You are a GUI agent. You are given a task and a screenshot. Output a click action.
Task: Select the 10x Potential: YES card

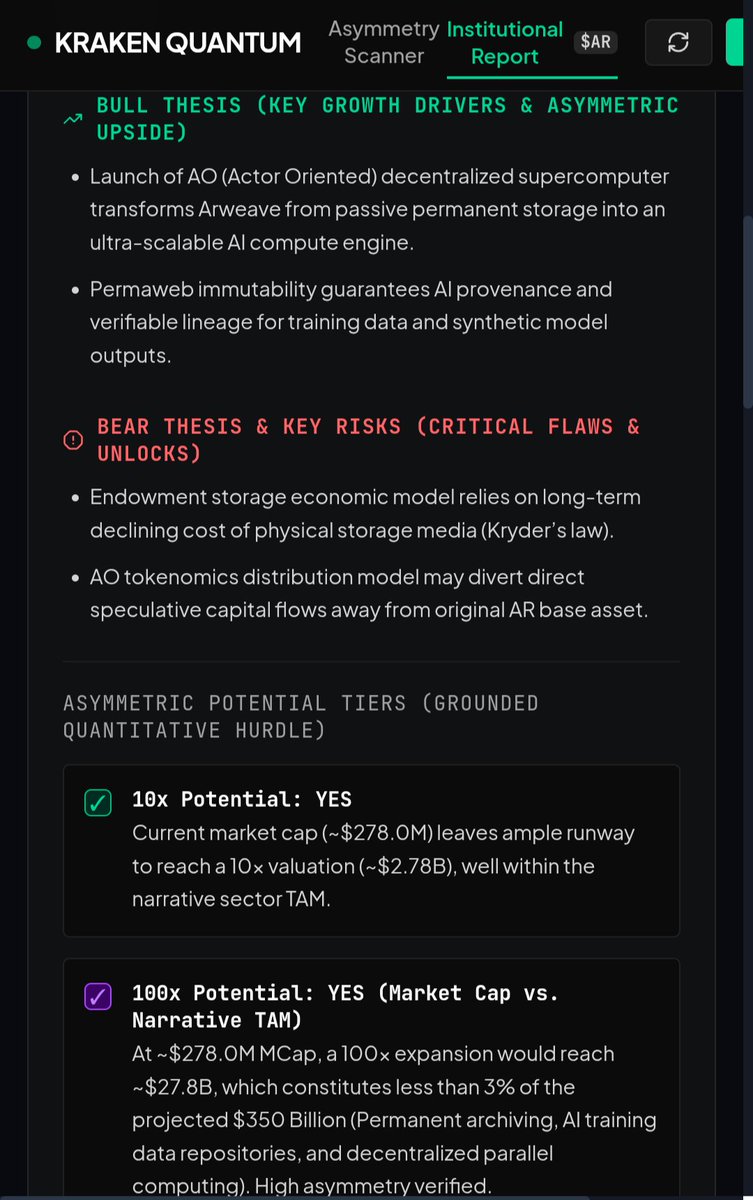point(371,851)
